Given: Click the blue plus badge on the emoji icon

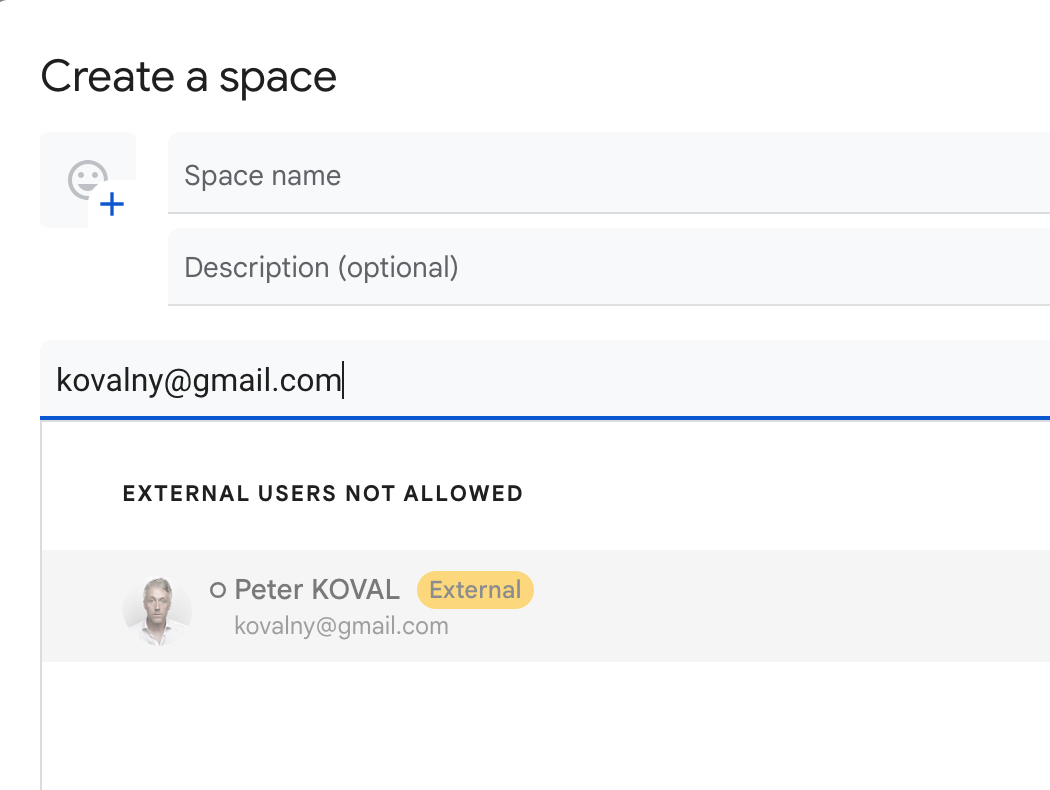Looking at the screenshot, I should [113, 205].
